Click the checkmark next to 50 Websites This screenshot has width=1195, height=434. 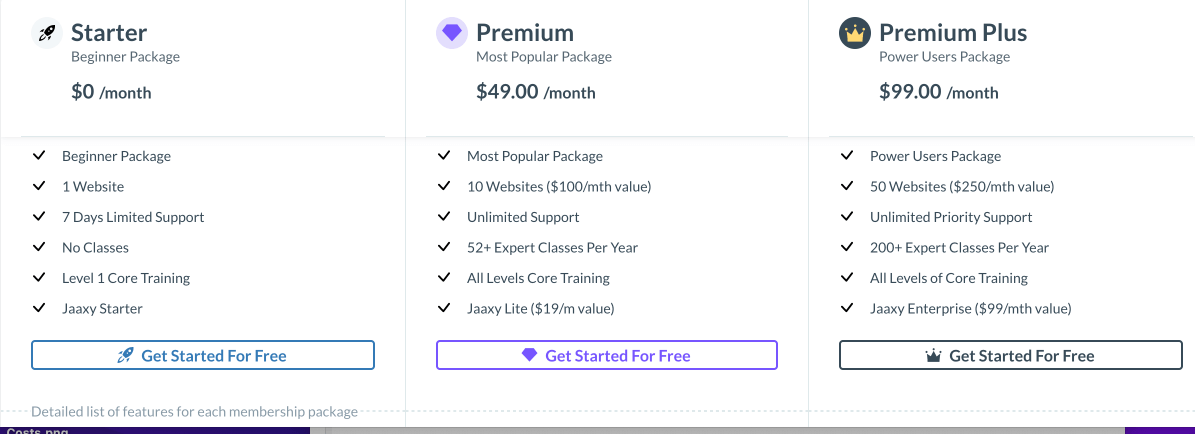pyautogui.click(x=847, y=186)
